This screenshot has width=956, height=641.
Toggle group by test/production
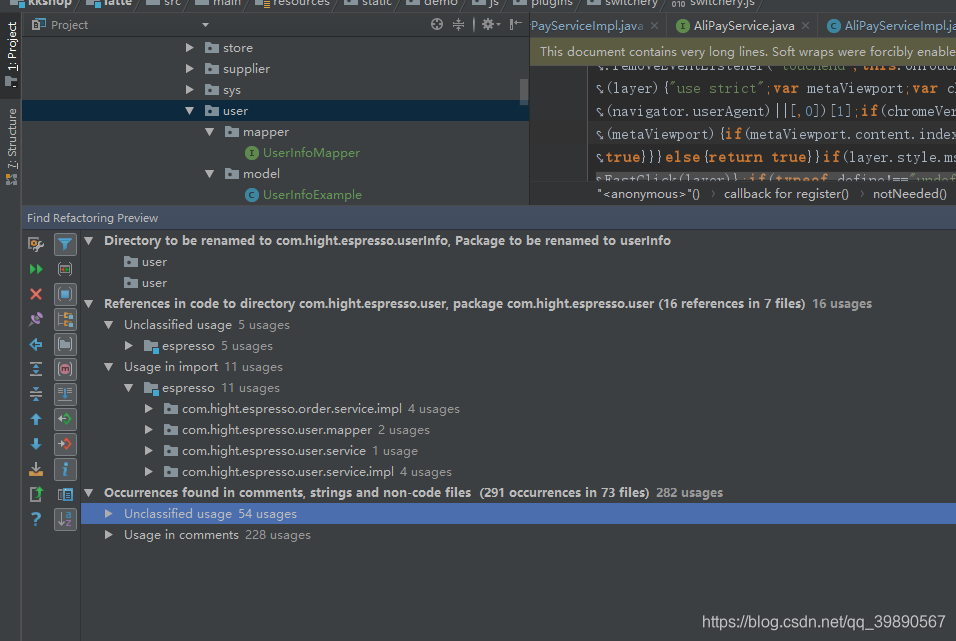[65, 270]
